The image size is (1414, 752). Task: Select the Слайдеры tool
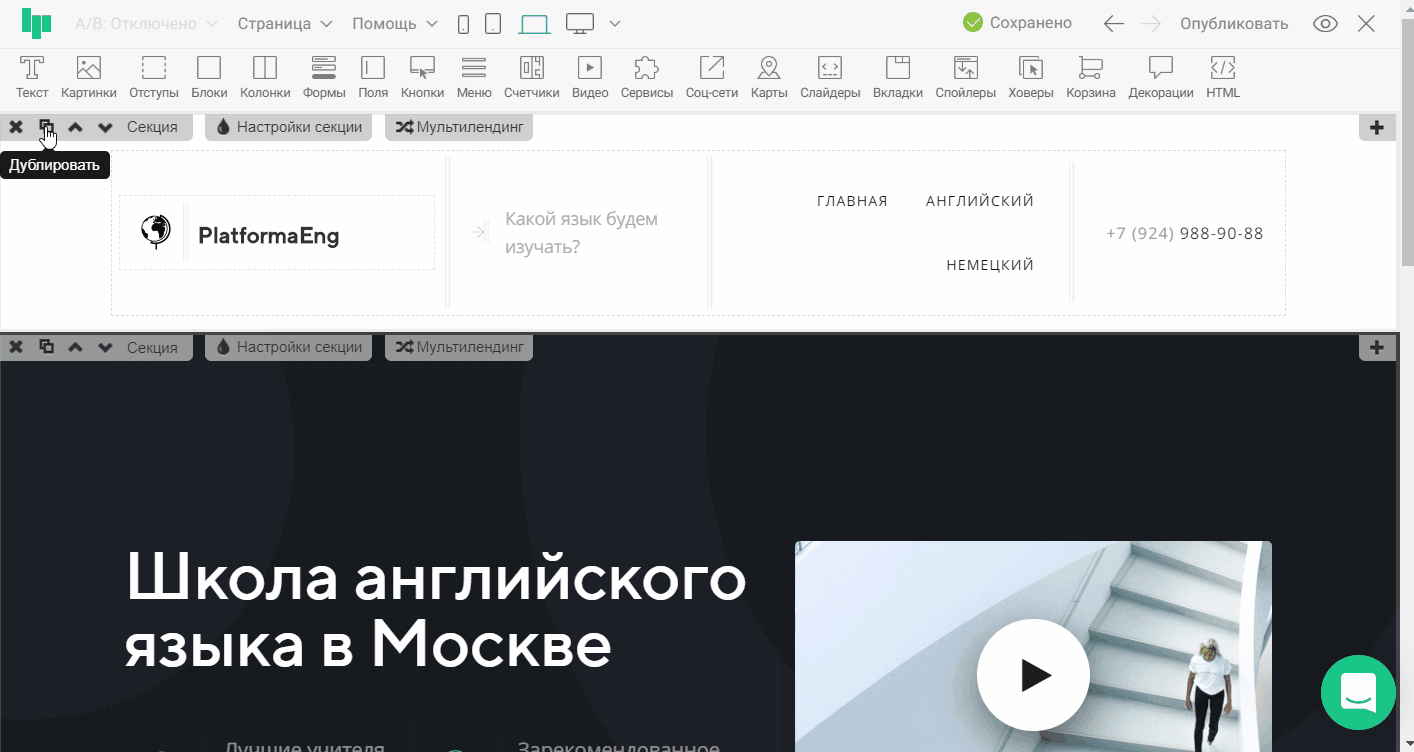(830, 77)
